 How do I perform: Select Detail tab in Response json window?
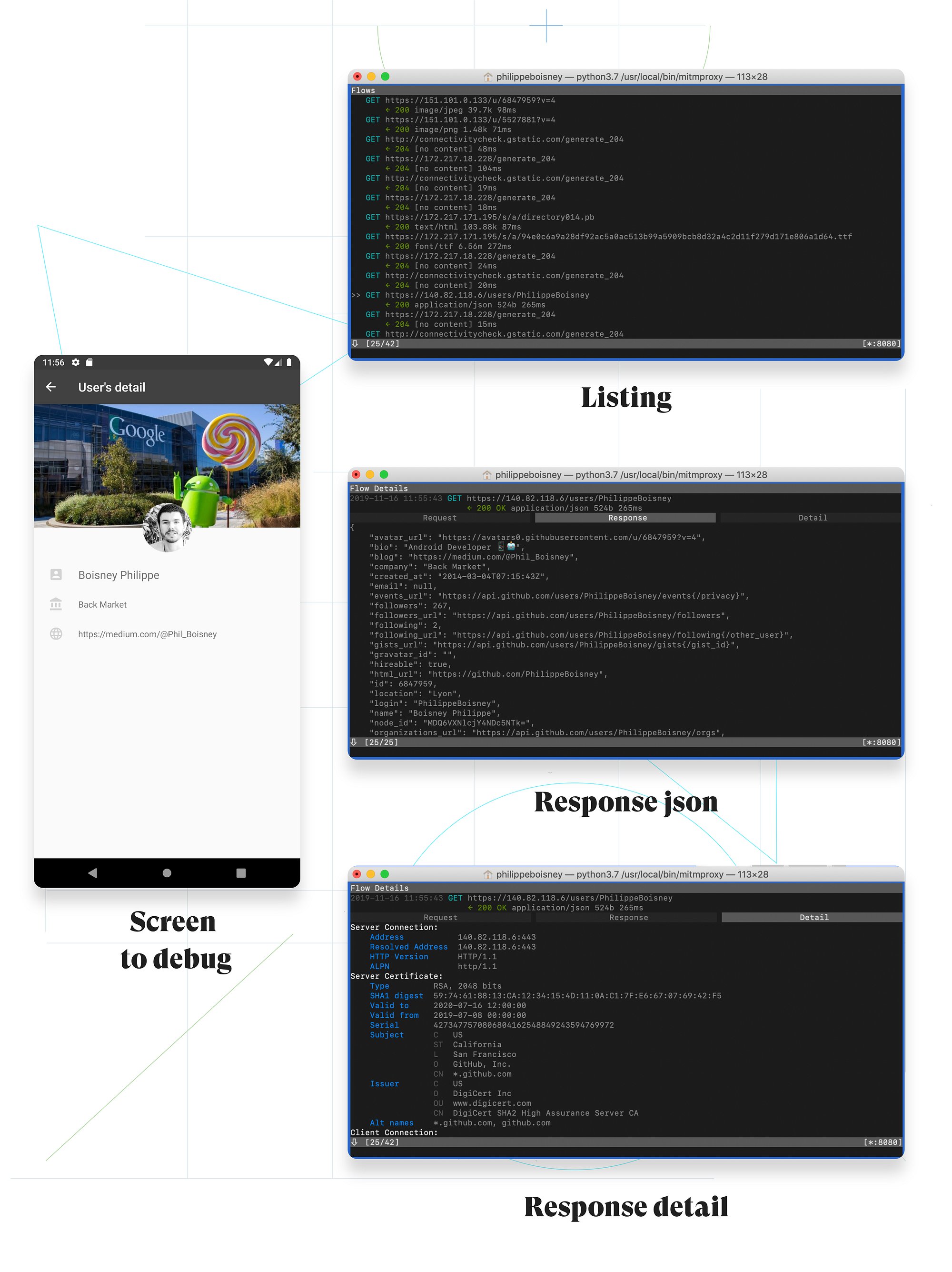[x=813, y=518]
